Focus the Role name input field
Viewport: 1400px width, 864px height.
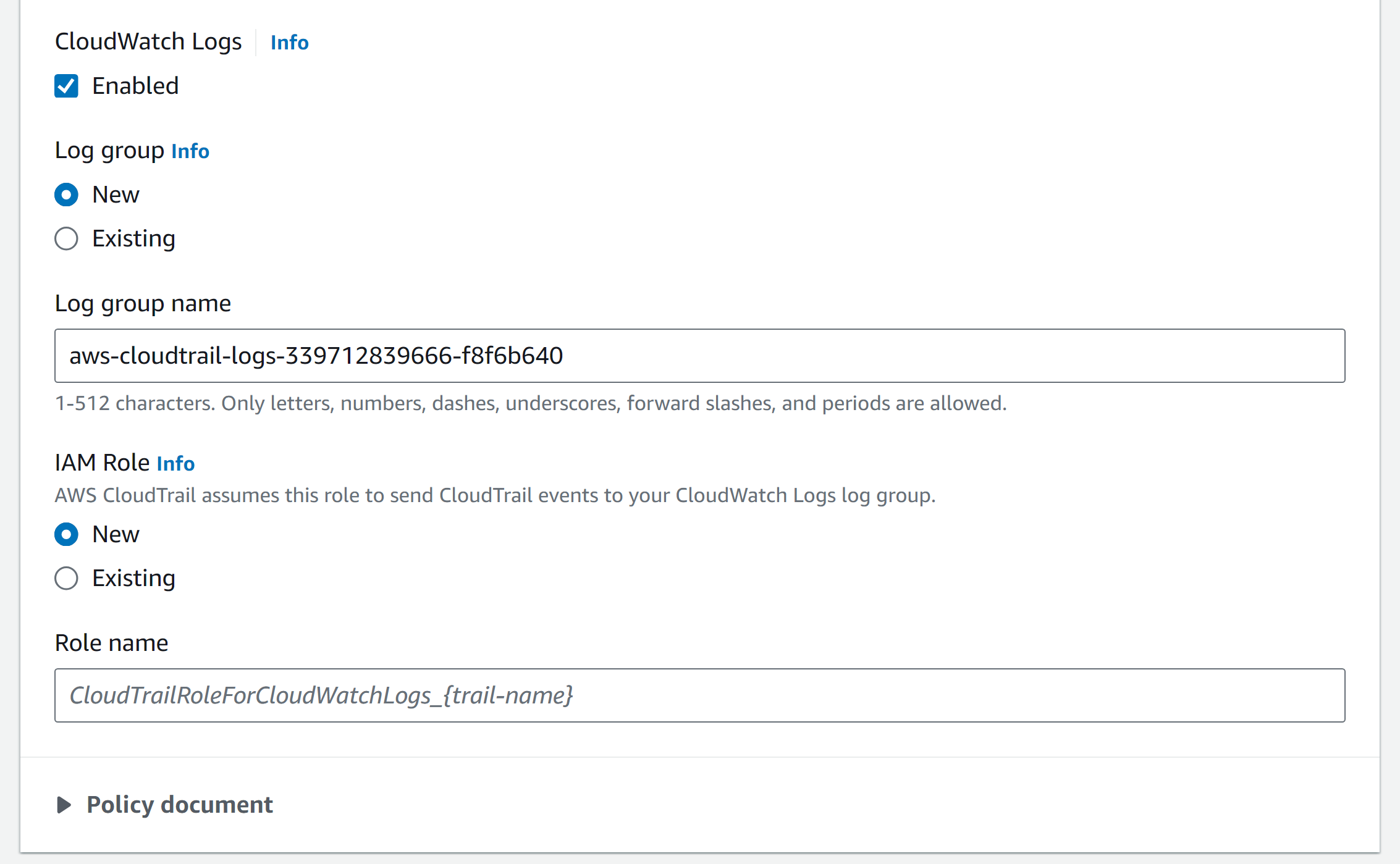click(x=699, y=695)
